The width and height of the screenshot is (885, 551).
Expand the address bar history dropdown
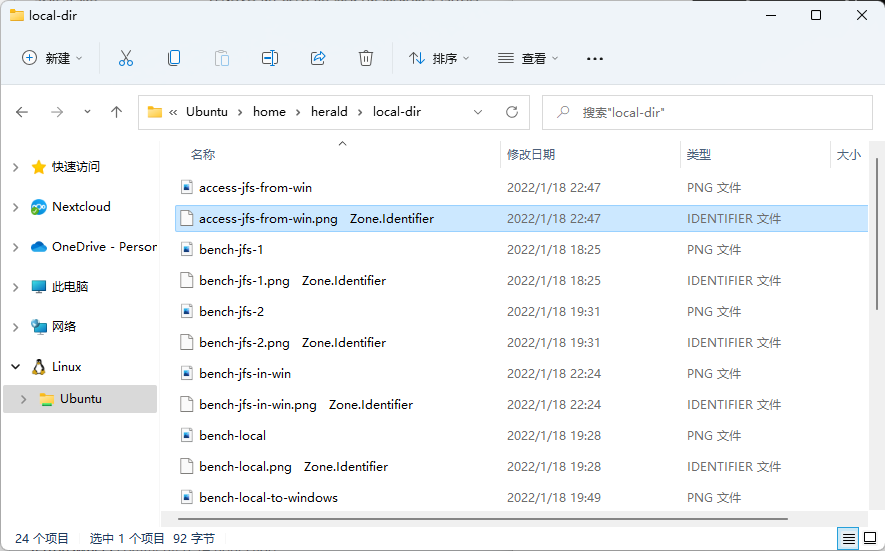coord(478,112)
